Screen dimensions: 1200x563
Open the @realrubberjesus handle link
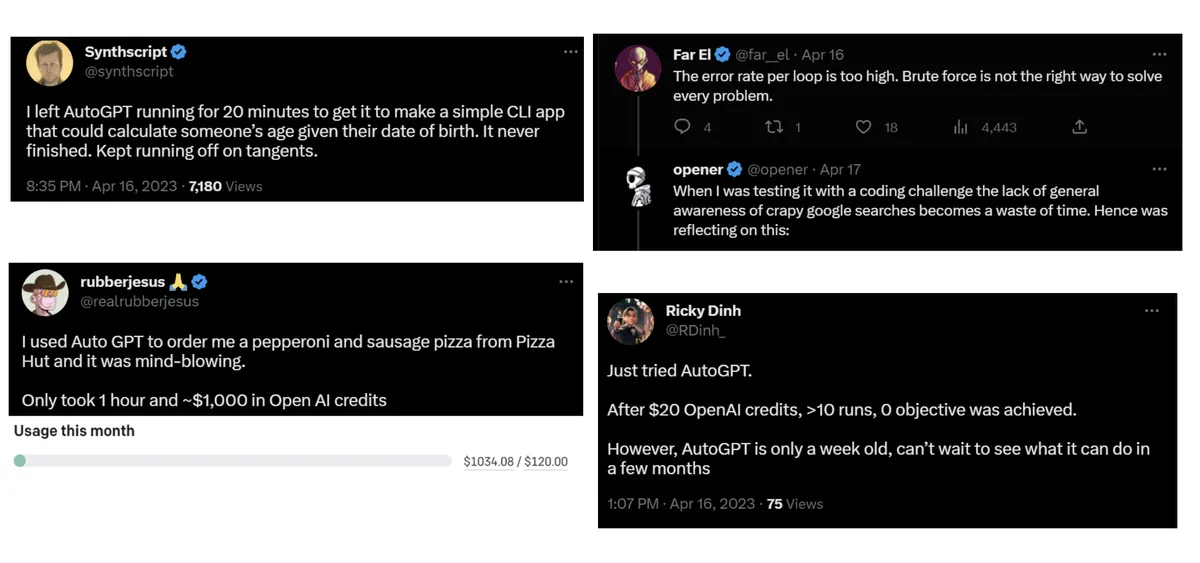click(139, 301)
